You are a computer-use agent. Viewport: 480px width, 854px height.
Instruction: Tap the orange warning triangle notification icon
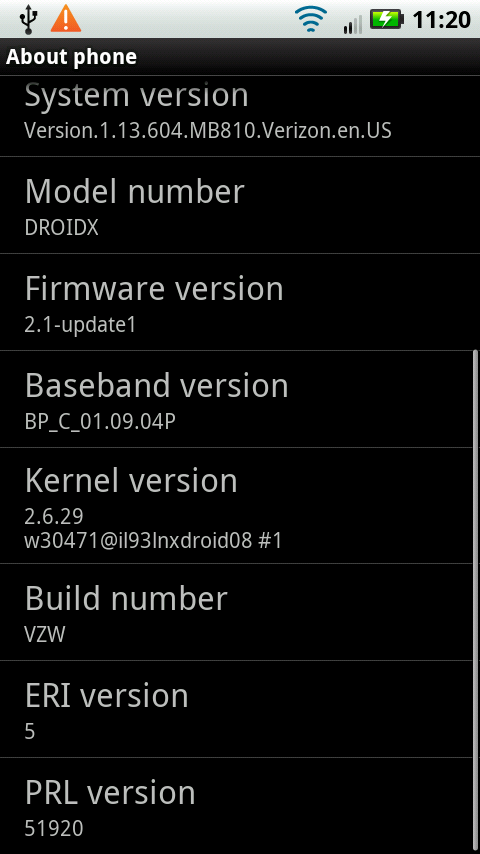pos(66,19)
